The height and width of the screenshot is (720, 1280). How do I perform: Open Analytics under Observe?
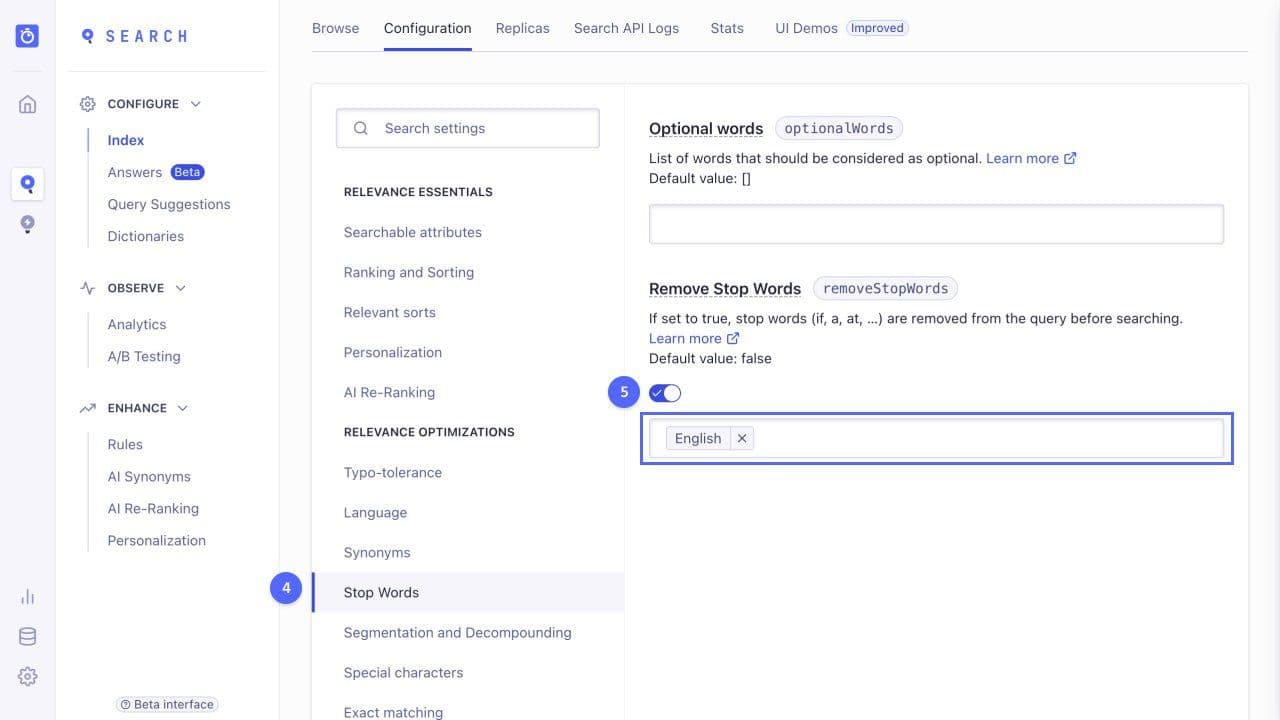pos(137,324)
